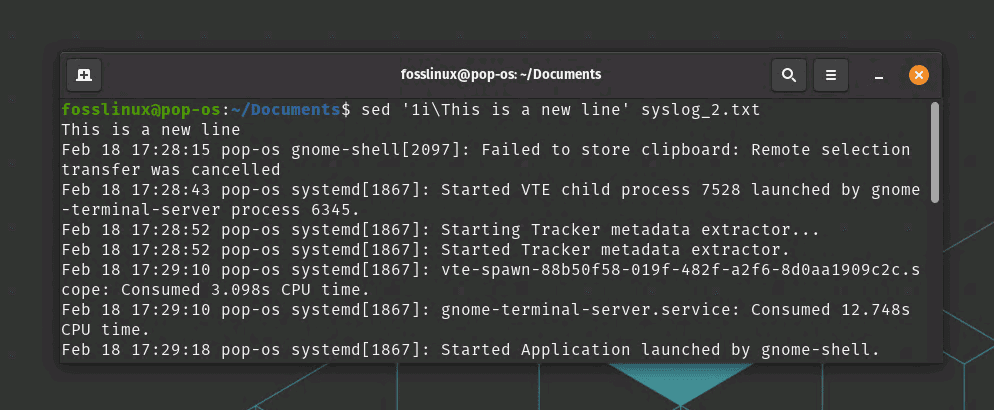994x410 pixels.
Task: Open a new terminal tab
Action: 84,75
